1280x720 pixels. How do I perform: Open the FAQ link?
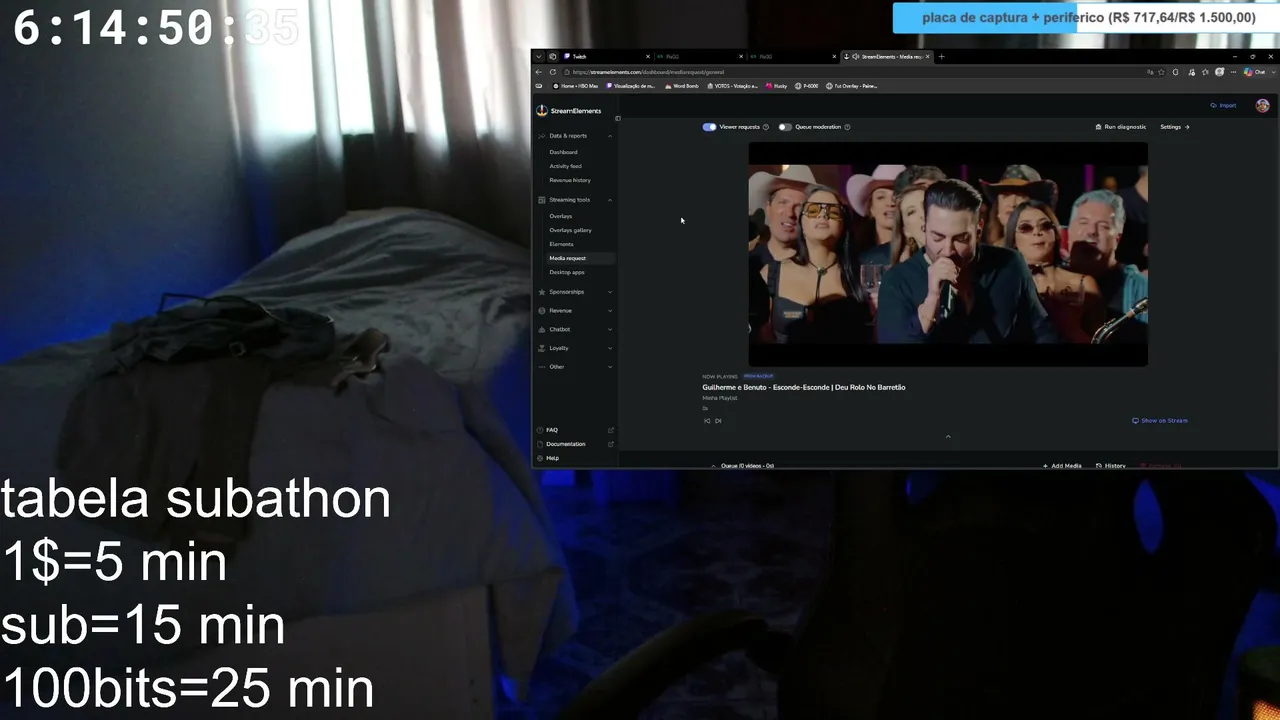coord(552,430)
